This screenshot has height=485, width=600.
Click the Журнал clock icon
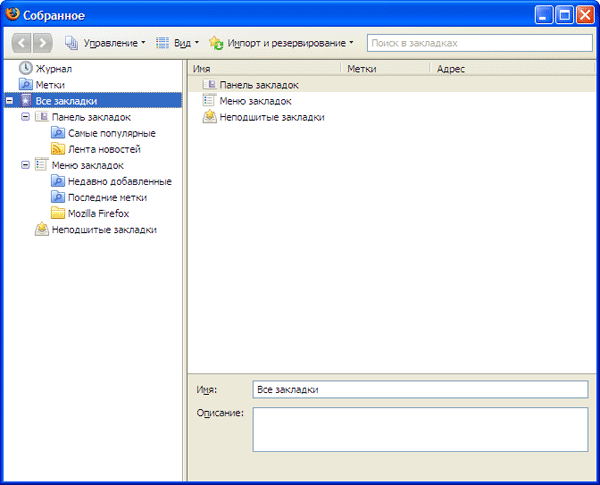coord(26,68)
